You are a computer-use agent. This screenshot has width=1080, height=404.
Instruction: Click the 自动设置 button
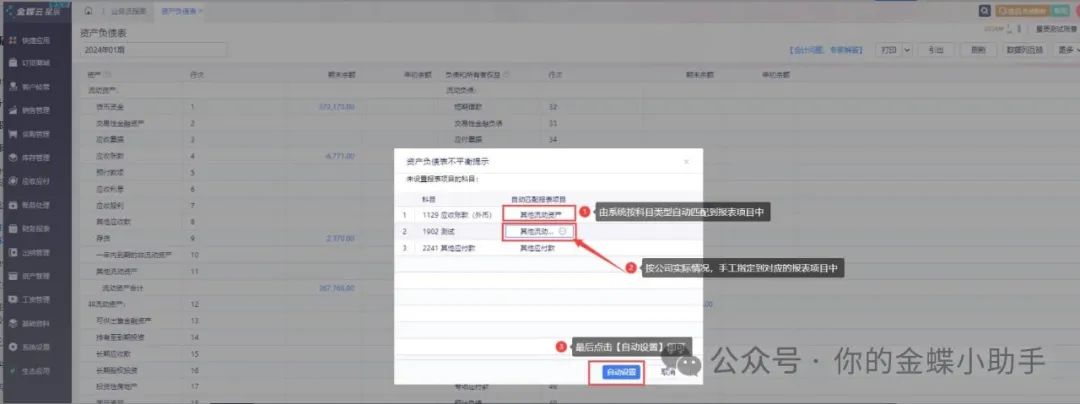[x=622, y=372]
